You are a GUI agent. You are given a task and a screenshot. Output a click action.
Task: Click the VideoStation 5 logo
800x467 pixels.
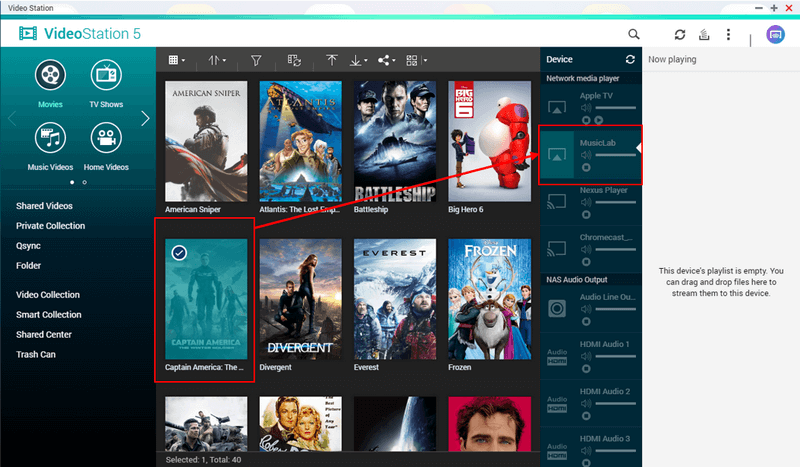tap(79, 34)
